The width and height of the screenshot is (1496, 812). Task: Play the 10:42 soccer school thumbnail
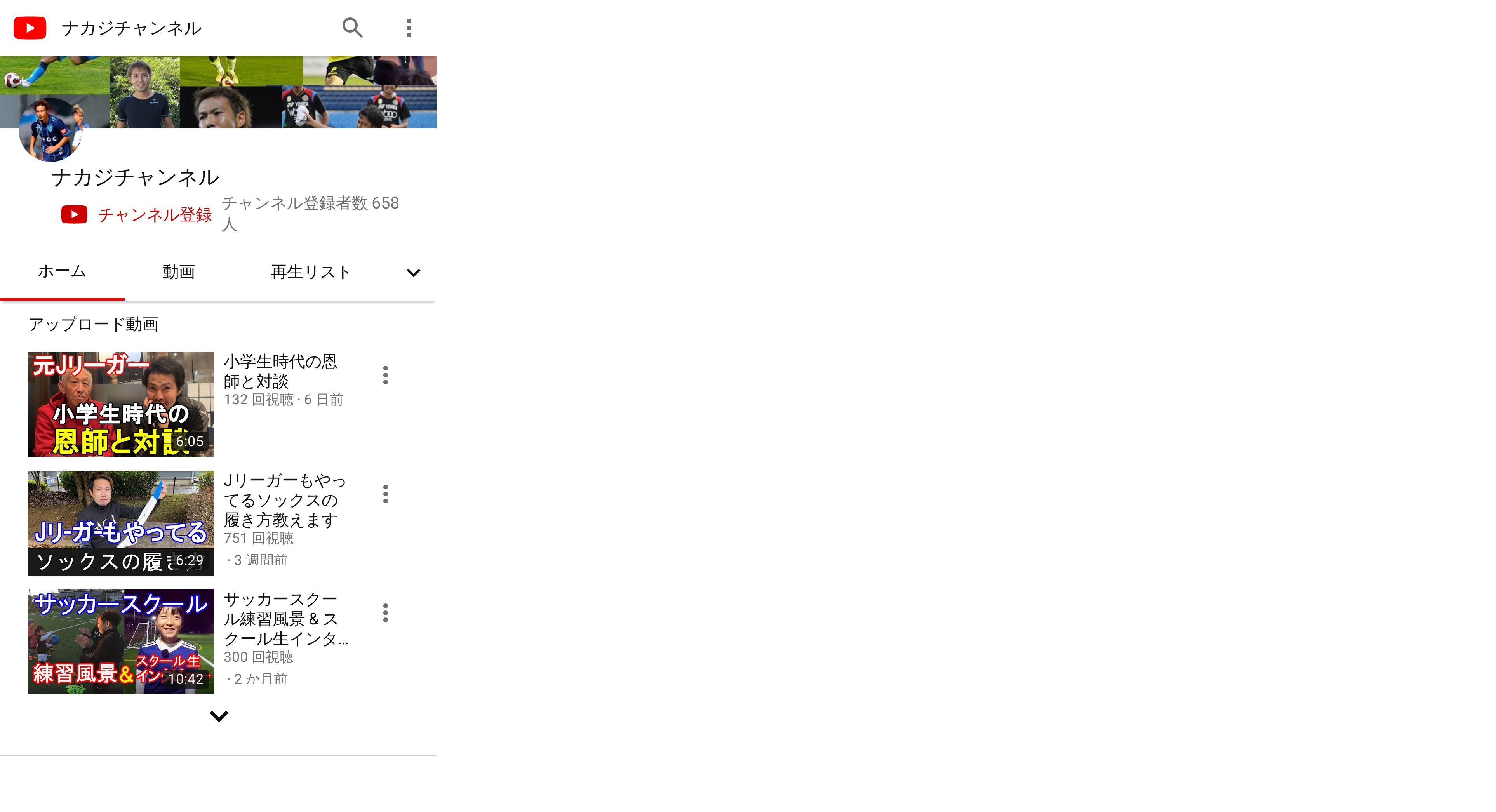121,642
